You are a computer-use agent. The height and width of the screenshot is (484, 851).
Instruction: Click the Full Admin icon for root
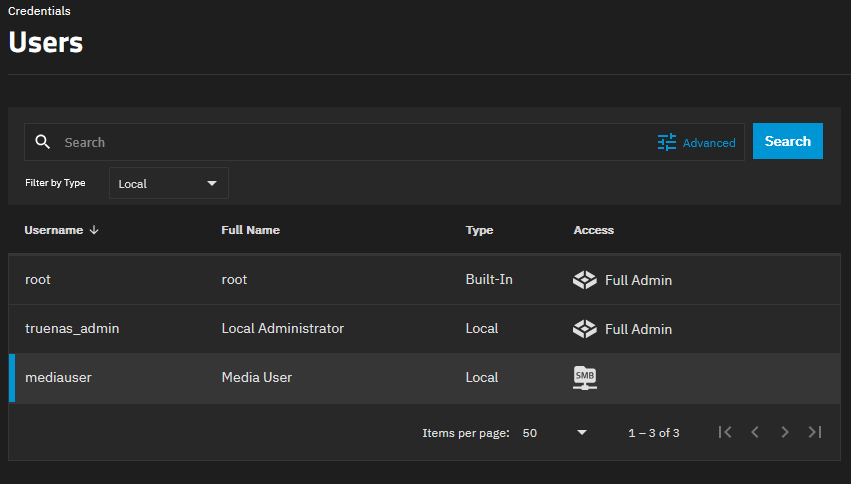point(585,280)
